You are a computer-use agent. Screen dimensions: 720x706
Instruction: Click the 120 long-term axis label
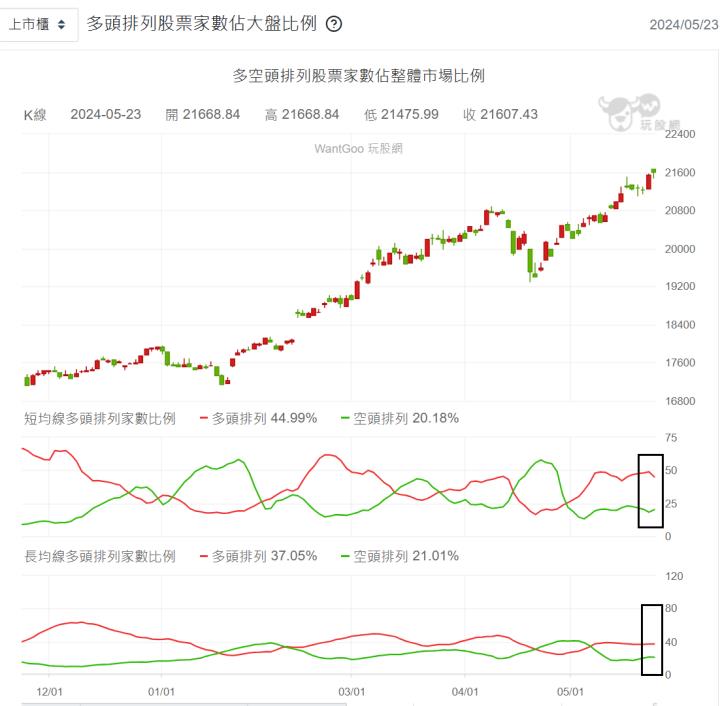pos(674,577)
